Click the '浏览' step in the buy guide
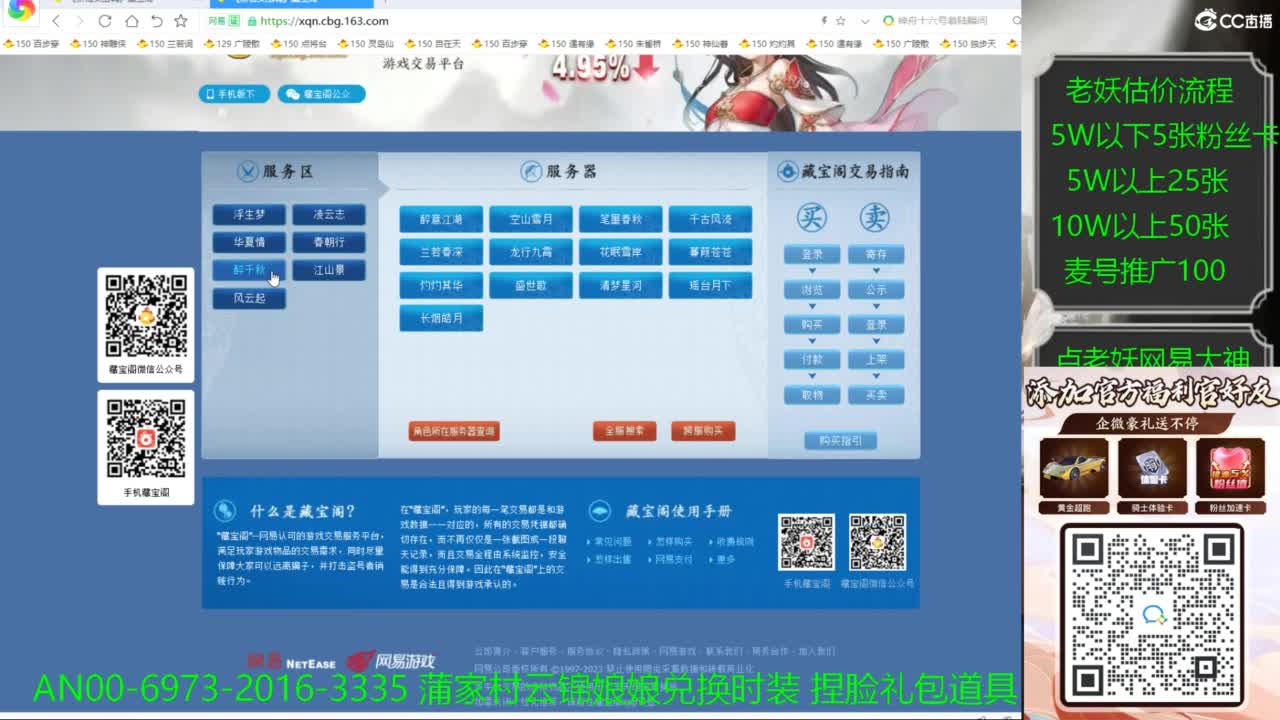 pyautogui.click(x=812, y=290)
